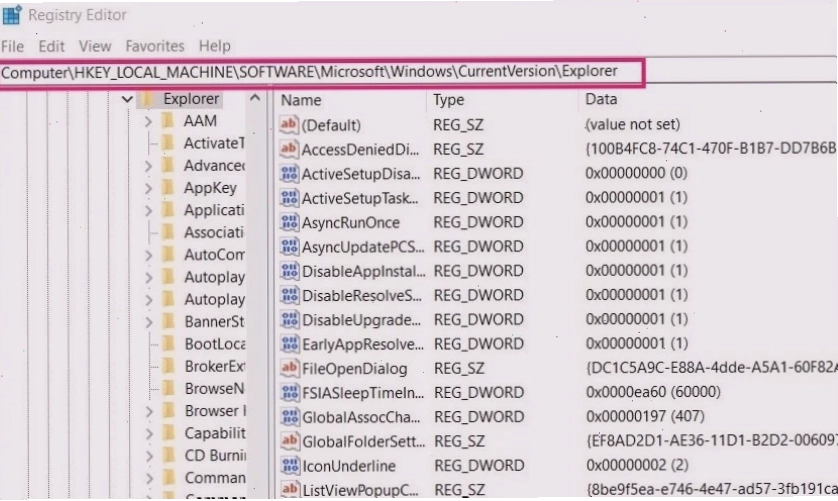Click the 0x00000002 (2) data cell
The height and width of the screenshot is (501, 838).
[x=637, y=465]
